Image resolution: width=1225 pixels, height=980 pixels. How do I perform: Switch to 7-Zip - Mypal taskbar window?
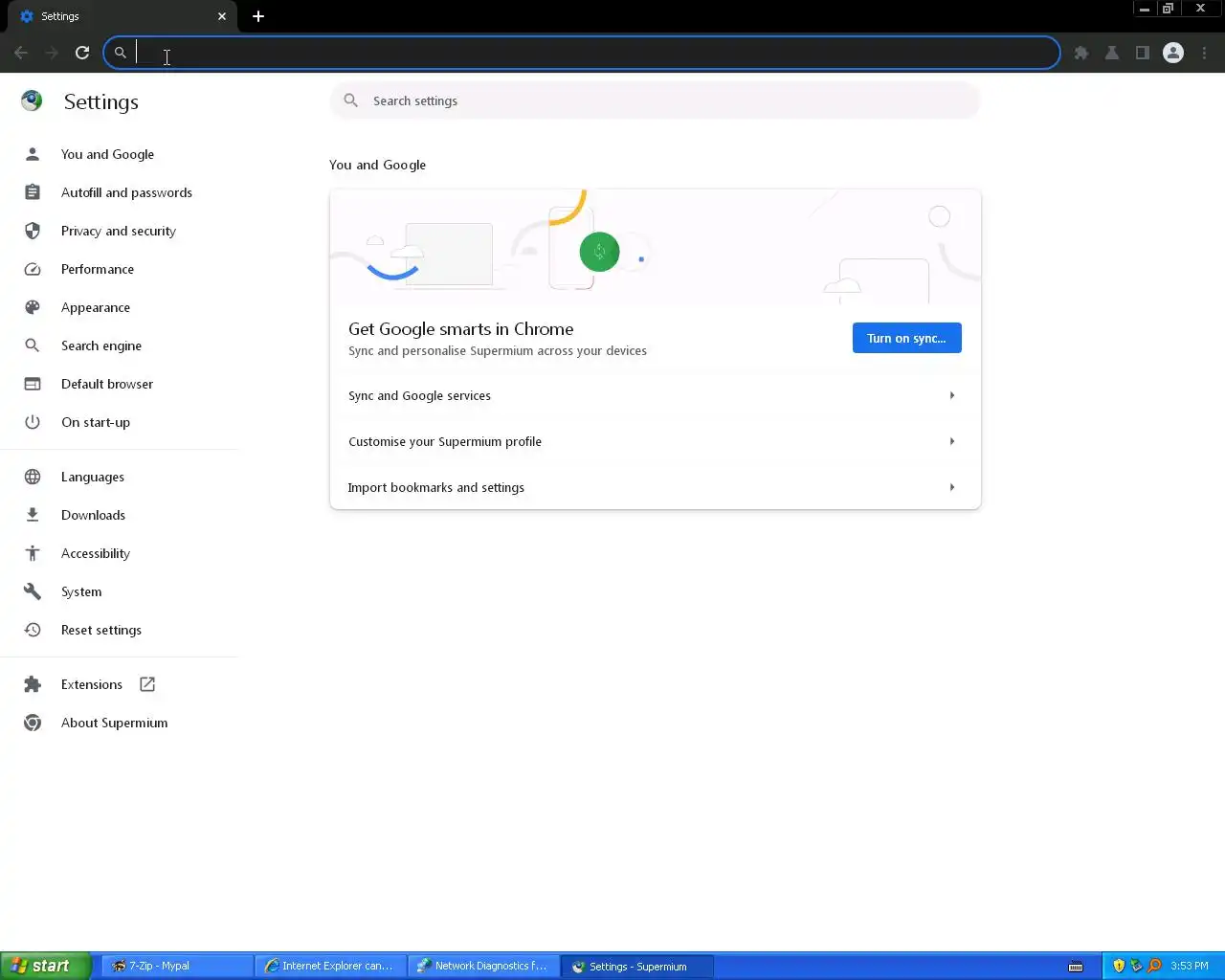point(178,966)
